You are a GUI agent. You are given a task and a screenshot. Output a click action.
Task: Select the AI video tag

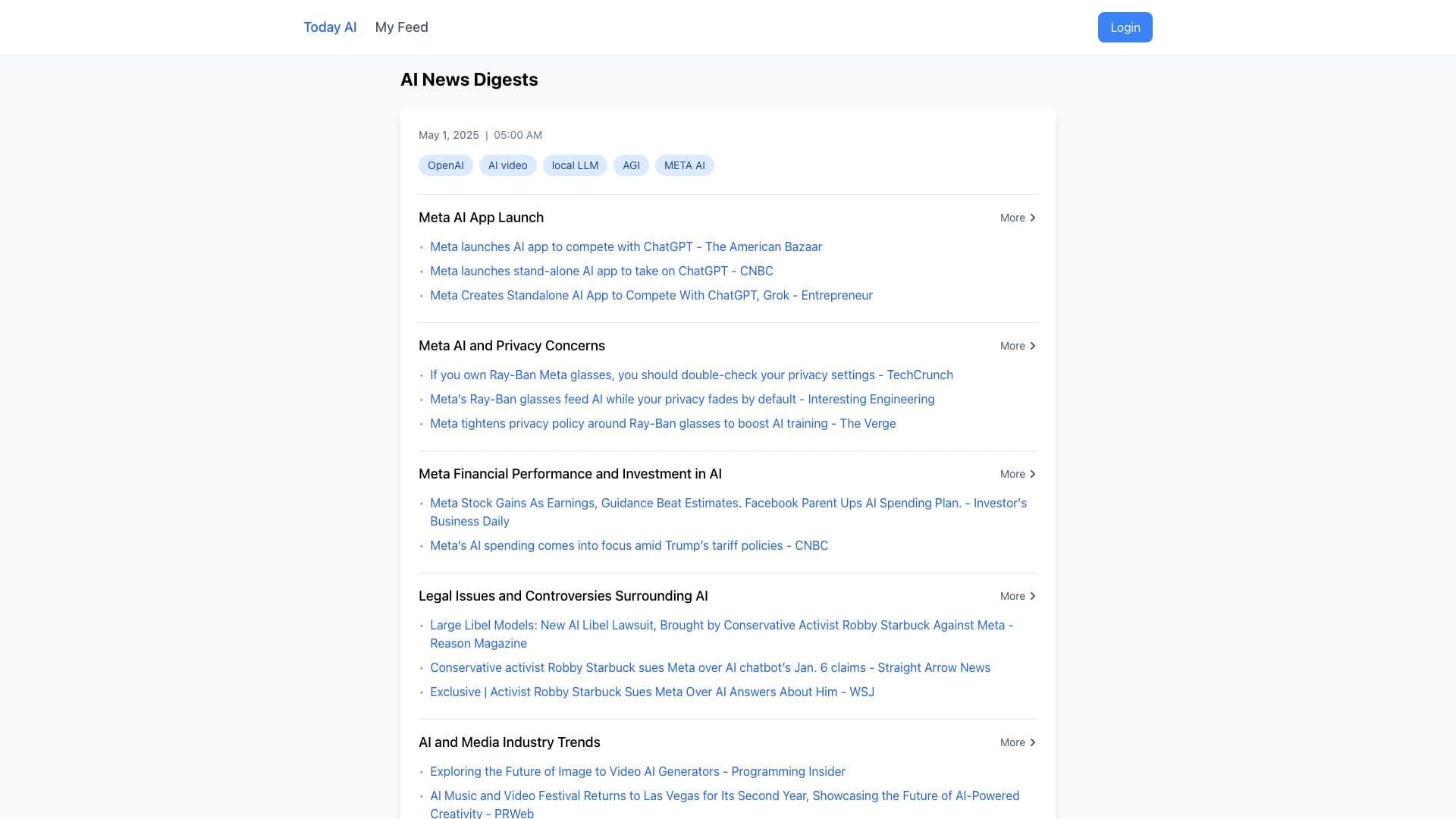point(508,165)
